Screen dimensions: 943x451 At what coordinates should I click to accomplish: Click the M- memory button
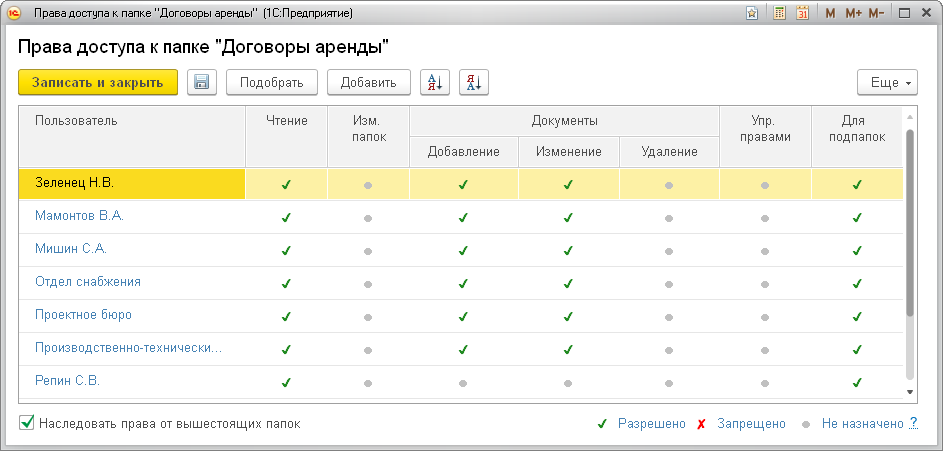click(876, 13)
